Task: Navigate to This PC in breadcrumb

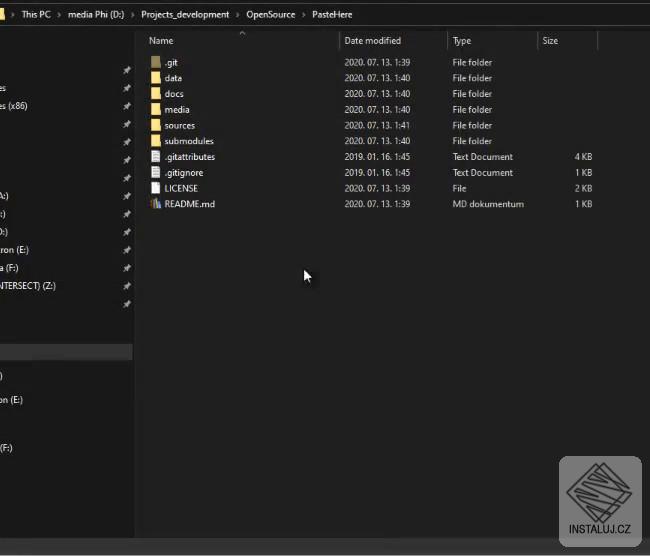Action: pyautogui.click(x=36, y=15)
